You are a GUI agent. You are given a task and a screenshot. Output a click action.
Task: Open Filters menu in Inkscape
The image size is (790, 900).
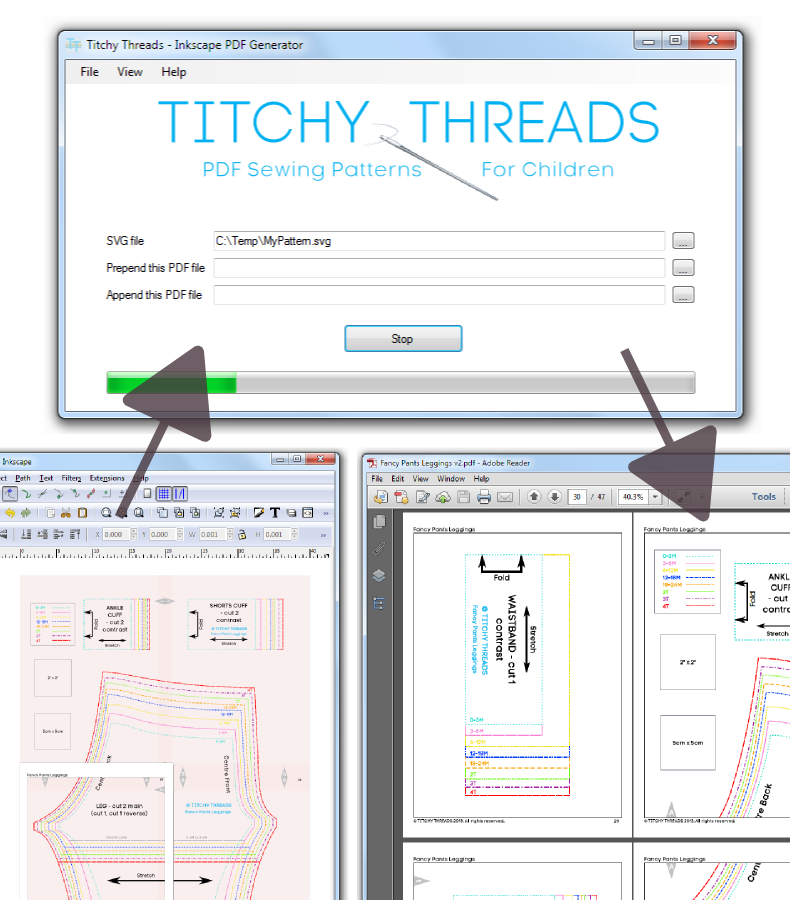pyautogui.click(x=71, y=478)
